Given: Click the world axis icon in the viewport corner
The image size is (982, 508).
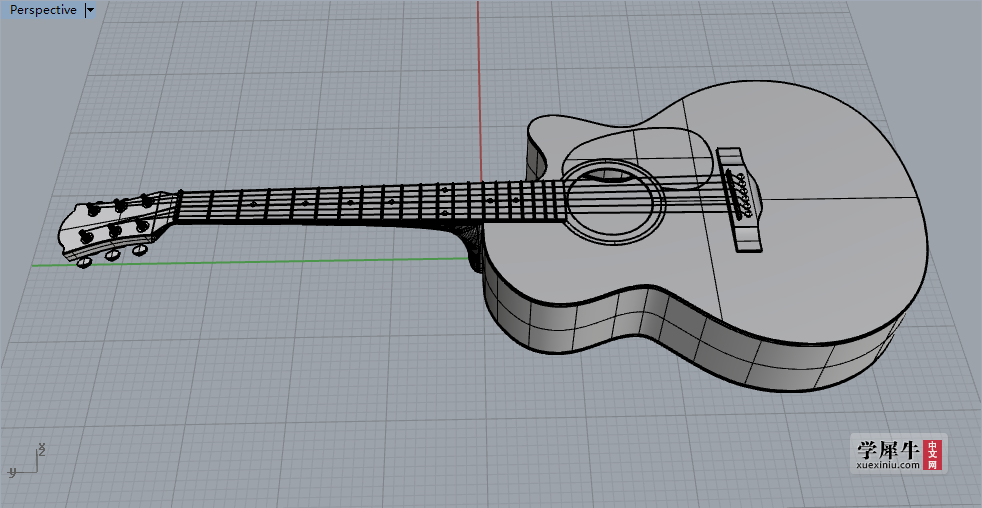Looking at the screenshot, I should [25, 462].
